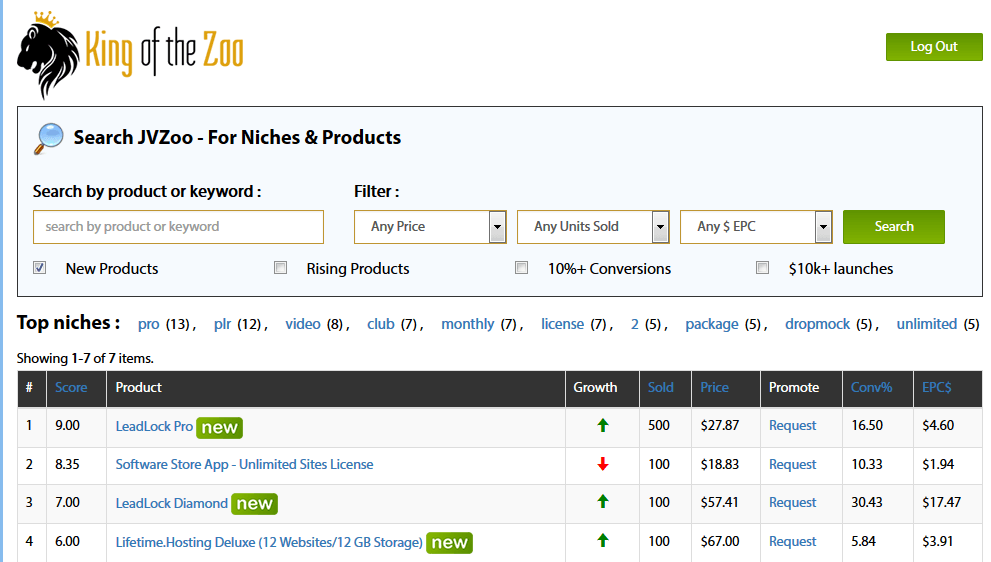991x562 pixels.
Task: Click the Growth column header
Action: 595,388
